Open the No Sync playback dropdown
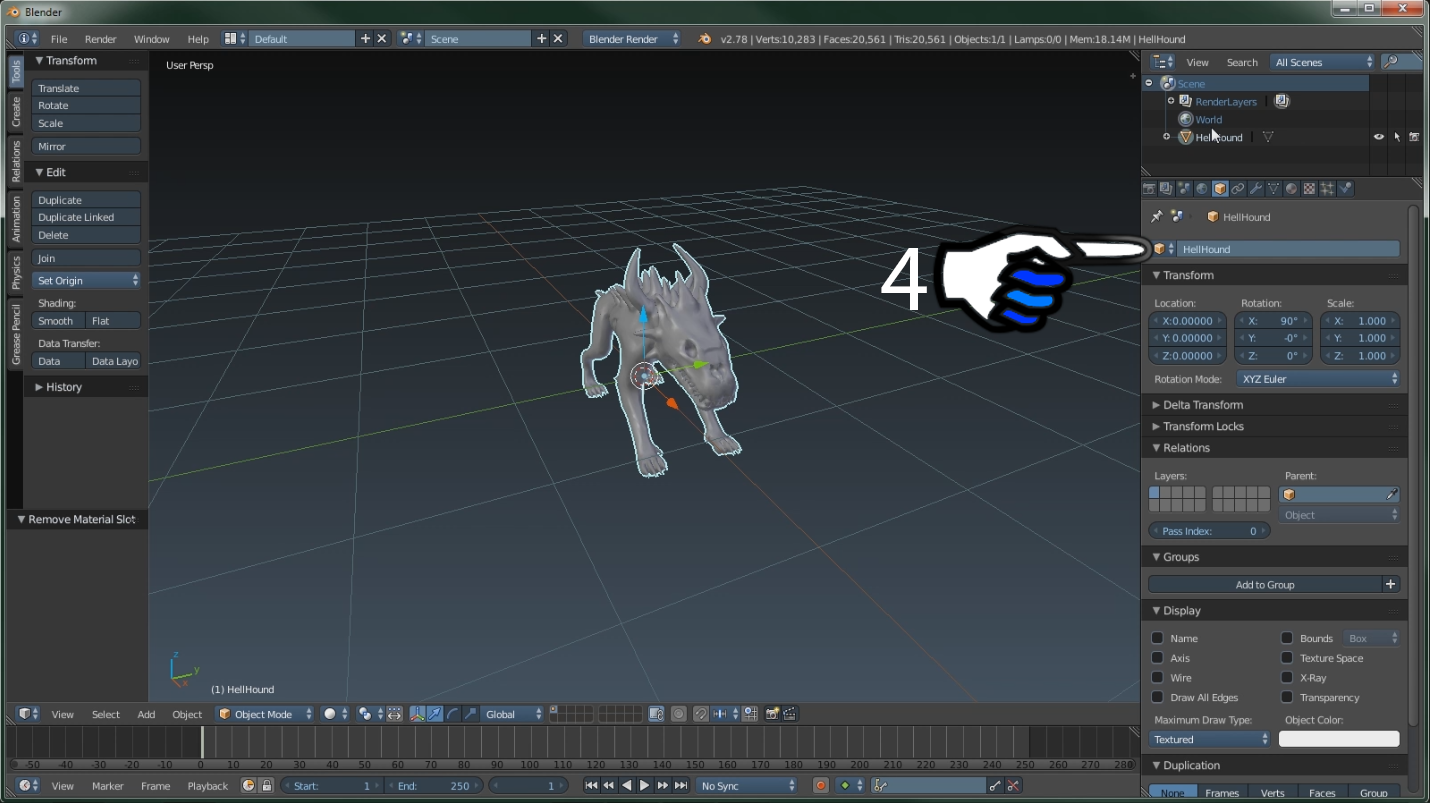1430x803 pixels. coord(747,786)
